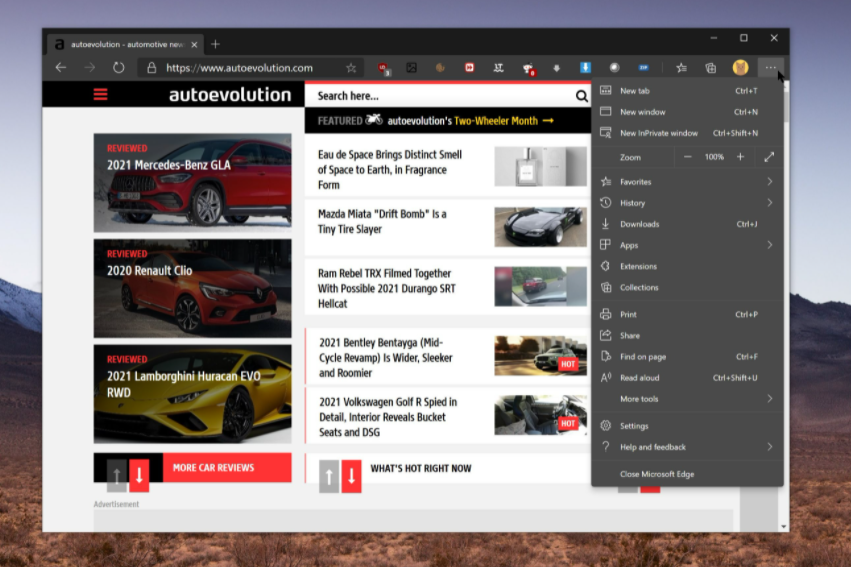851x567 pixels.
Task: Open a New InPrivate window
Action: [687, 133]
